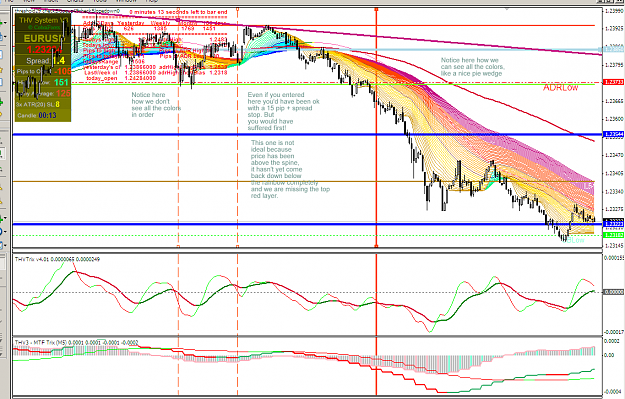The width and height of the screenshot is (625, 399).
Task: Click the red ADRLow label
Action: [560, 88]
